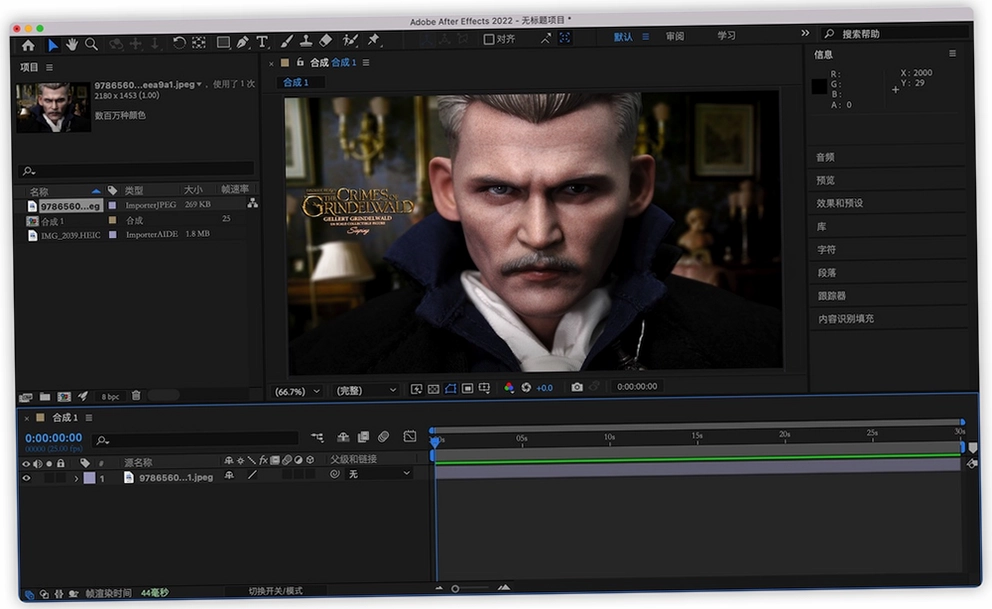Click the purple label color of layer 1
This screenshot has width=992, height=609.
(89, 478)
